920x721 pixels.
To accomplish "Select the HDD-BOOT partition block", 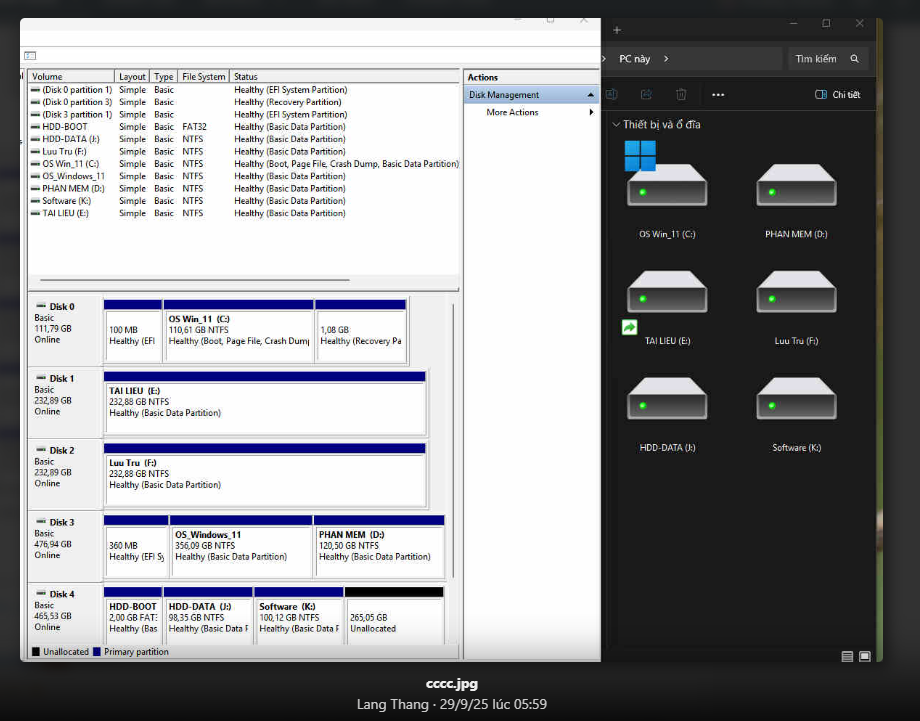I will coord(133,617).
